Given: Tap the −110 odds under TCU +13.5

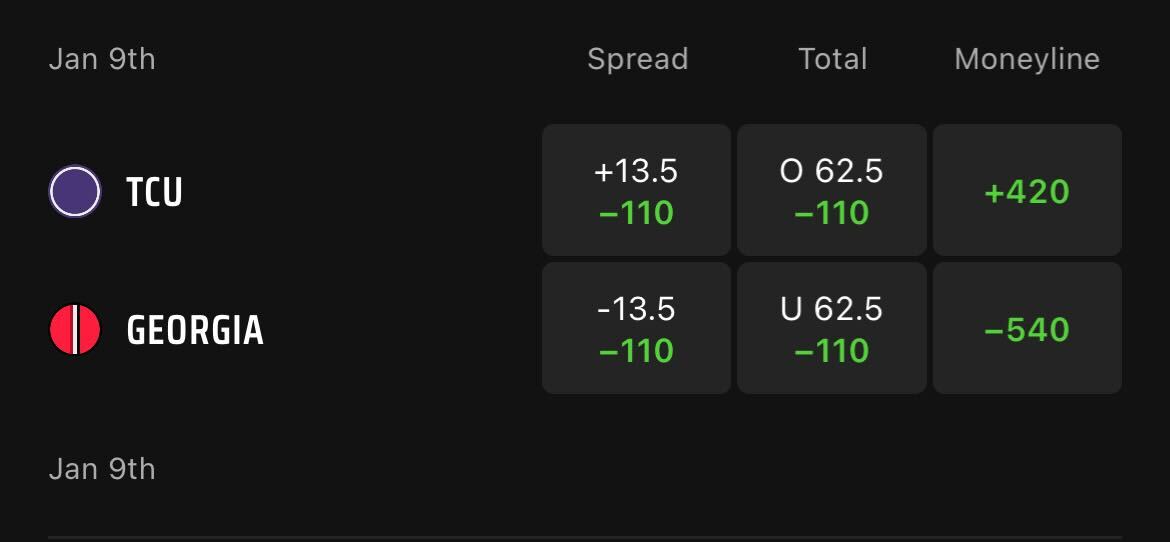Looking at the screenshot, I should pos(636,213).
